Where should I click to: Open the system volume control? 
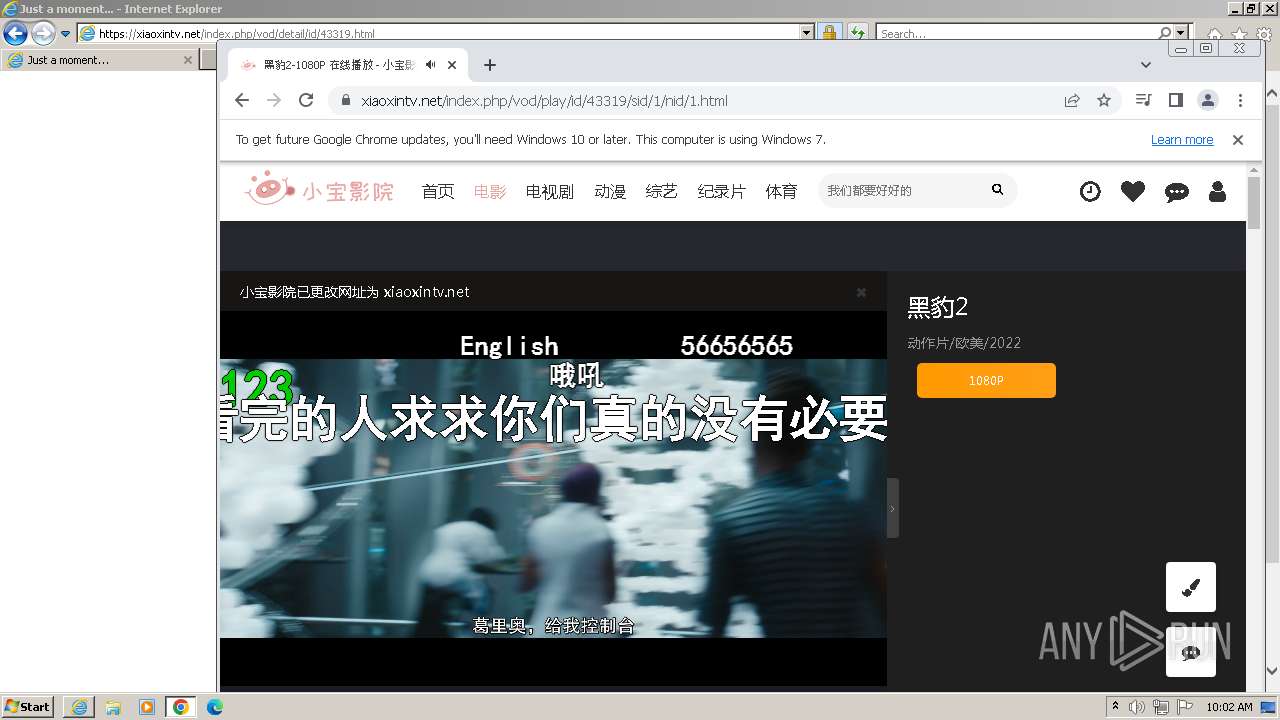[x=1138, y=707]
